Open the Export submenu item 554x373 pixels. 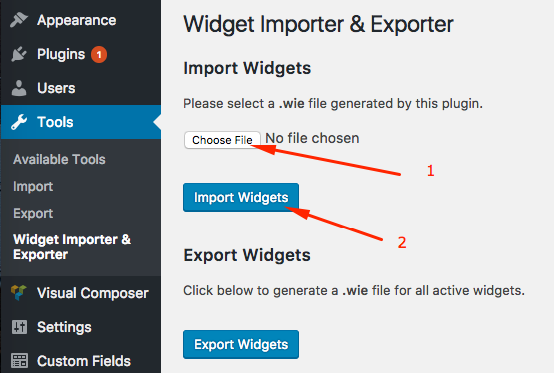[x=33, y=213]
